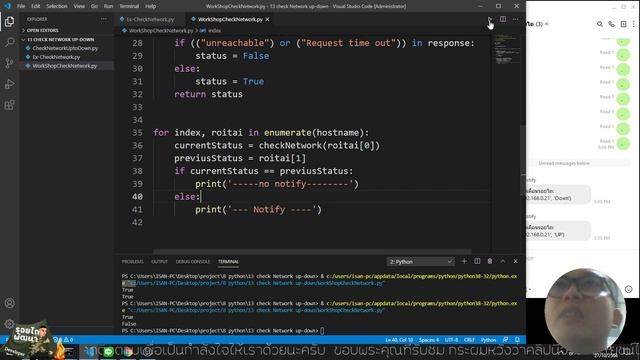The width and height of the screenshot is (640, 360).
Task: Open LINE app from the Windows taskbar
Action: click(108, 352)
